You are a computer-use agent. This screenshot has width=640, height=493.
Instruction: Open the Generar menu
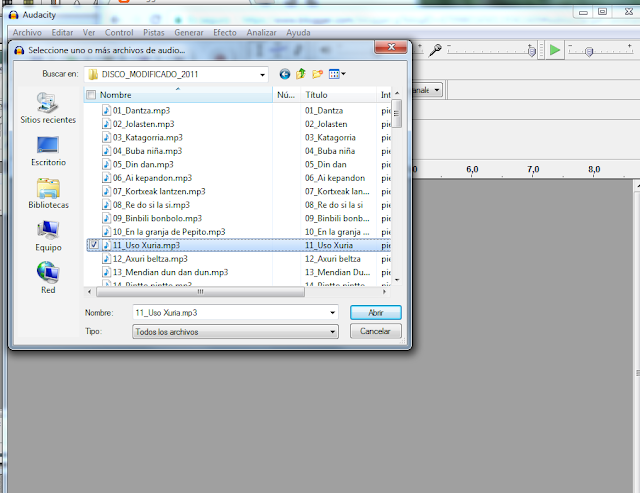189,33
